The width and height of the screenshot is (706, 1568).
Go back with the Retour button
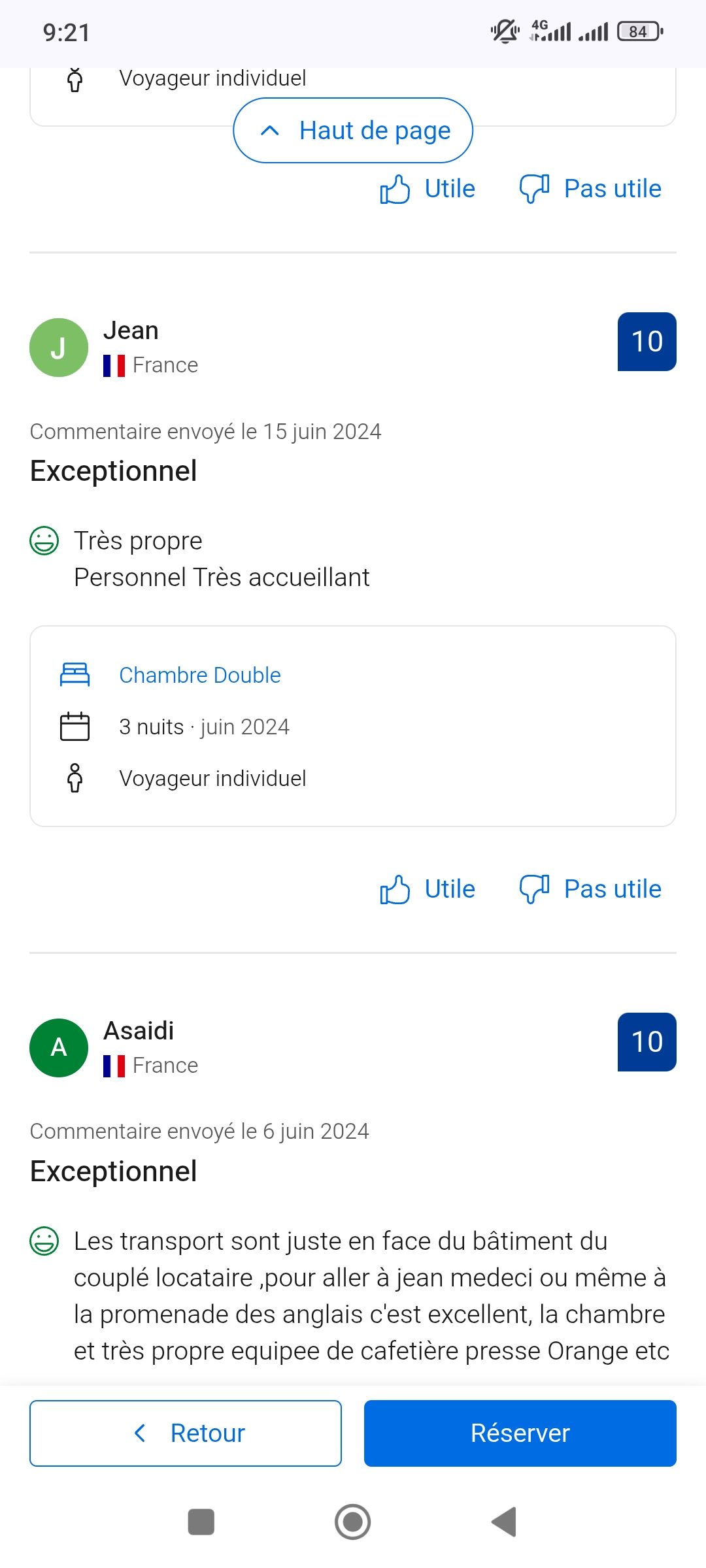pyautogui.click(x=186, y=1433)
